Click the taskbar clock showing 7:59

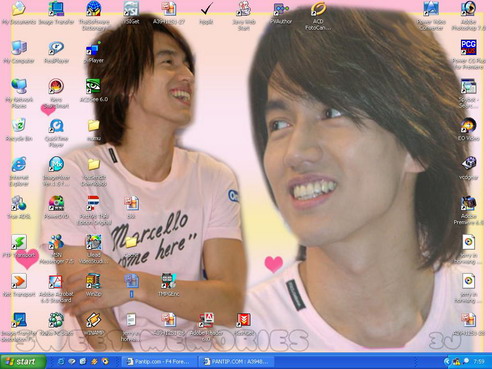[479, 362]
